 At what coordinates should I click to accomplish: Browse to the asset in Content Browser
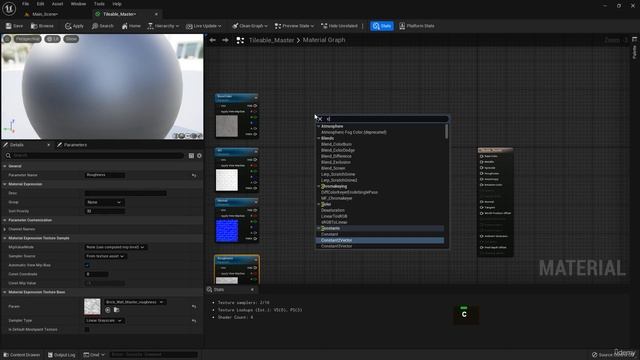[x=42, y=26]
